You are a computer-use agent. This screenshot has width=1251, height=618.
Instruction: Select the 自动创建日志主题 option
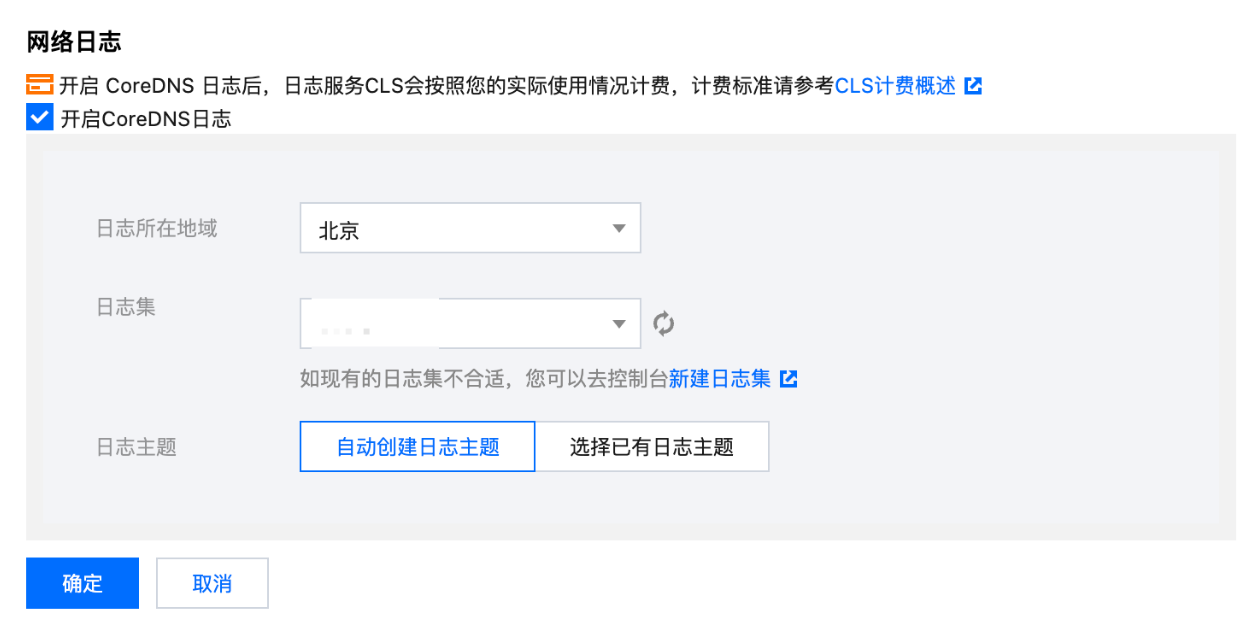click(x=417, y=446)
